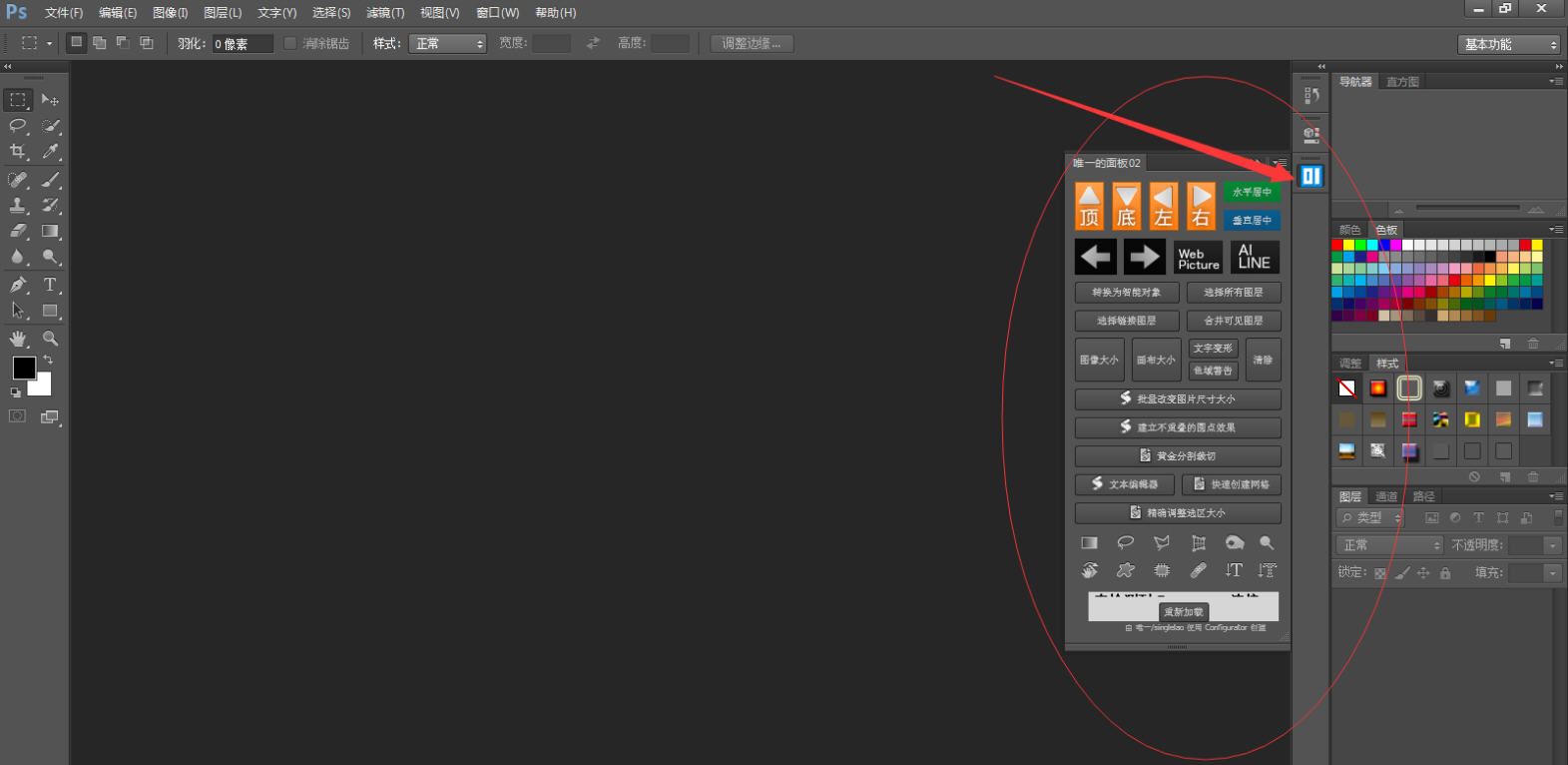1568x765 pixels.
Task: Open the layer blend mode 正常 dropdown
Action: [x=1390, y=545]
